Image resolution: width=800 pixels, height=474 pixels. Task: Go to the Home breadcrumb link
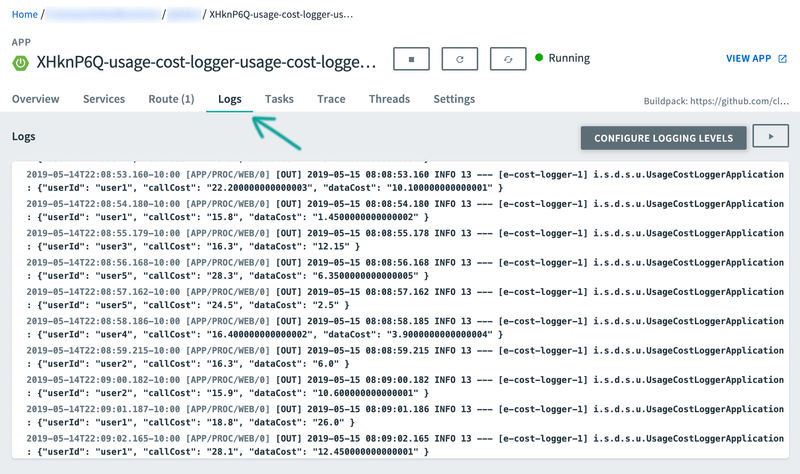tap(24, 14)
